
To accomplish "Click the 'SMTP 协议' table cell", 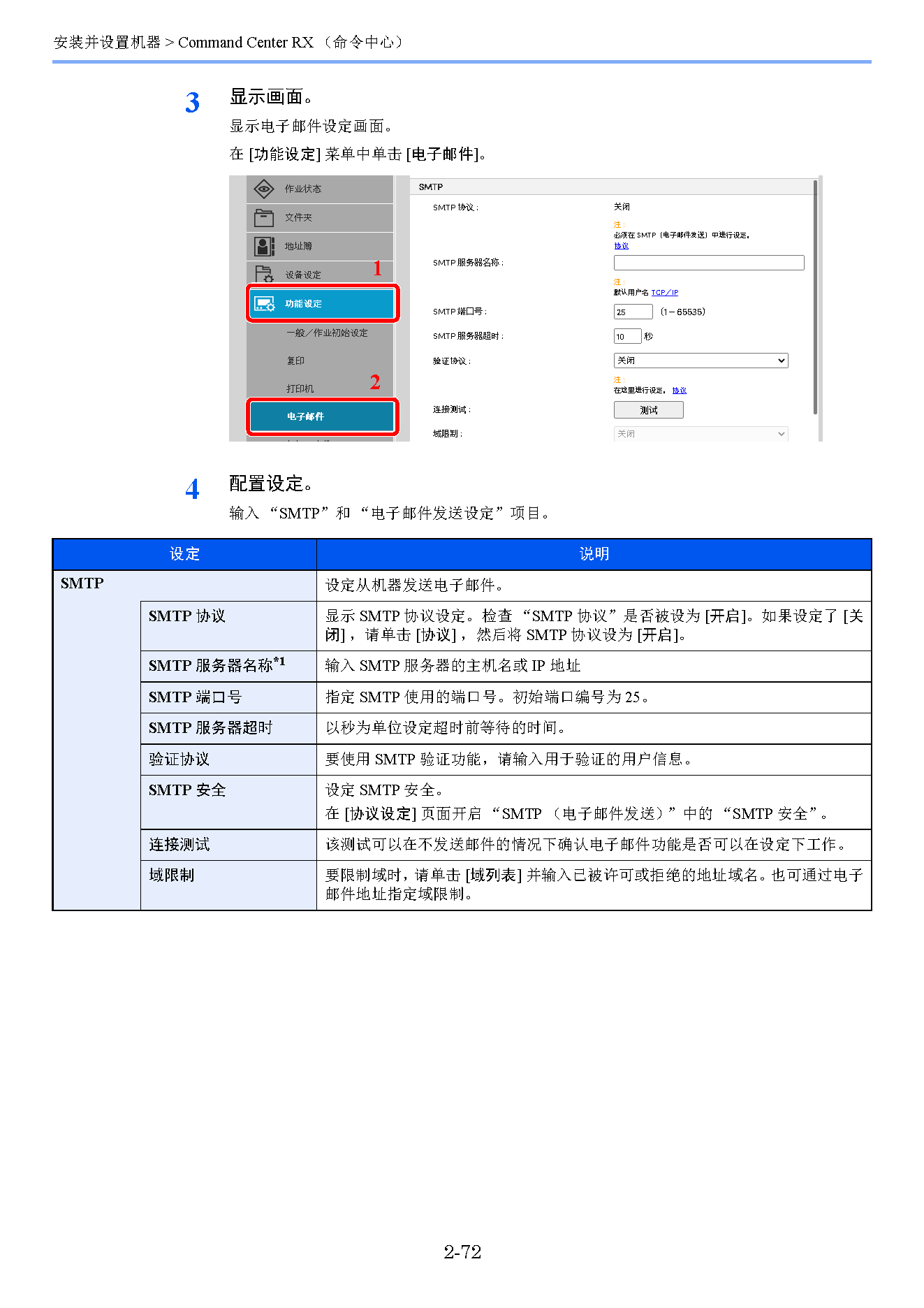I will (x=228, y=626).
